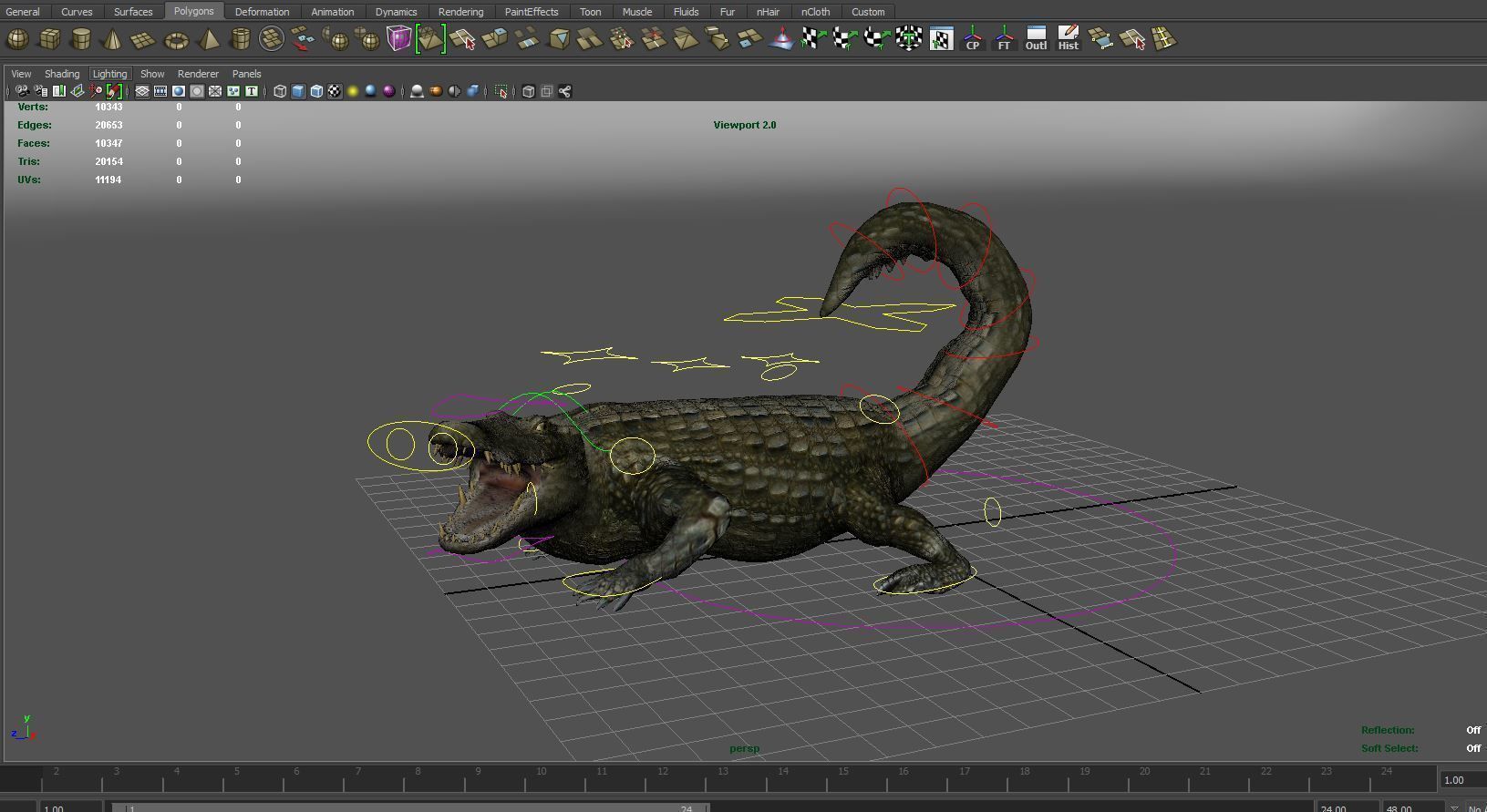
Task: Switch to the Custom shelf tab
Action: 868,12
